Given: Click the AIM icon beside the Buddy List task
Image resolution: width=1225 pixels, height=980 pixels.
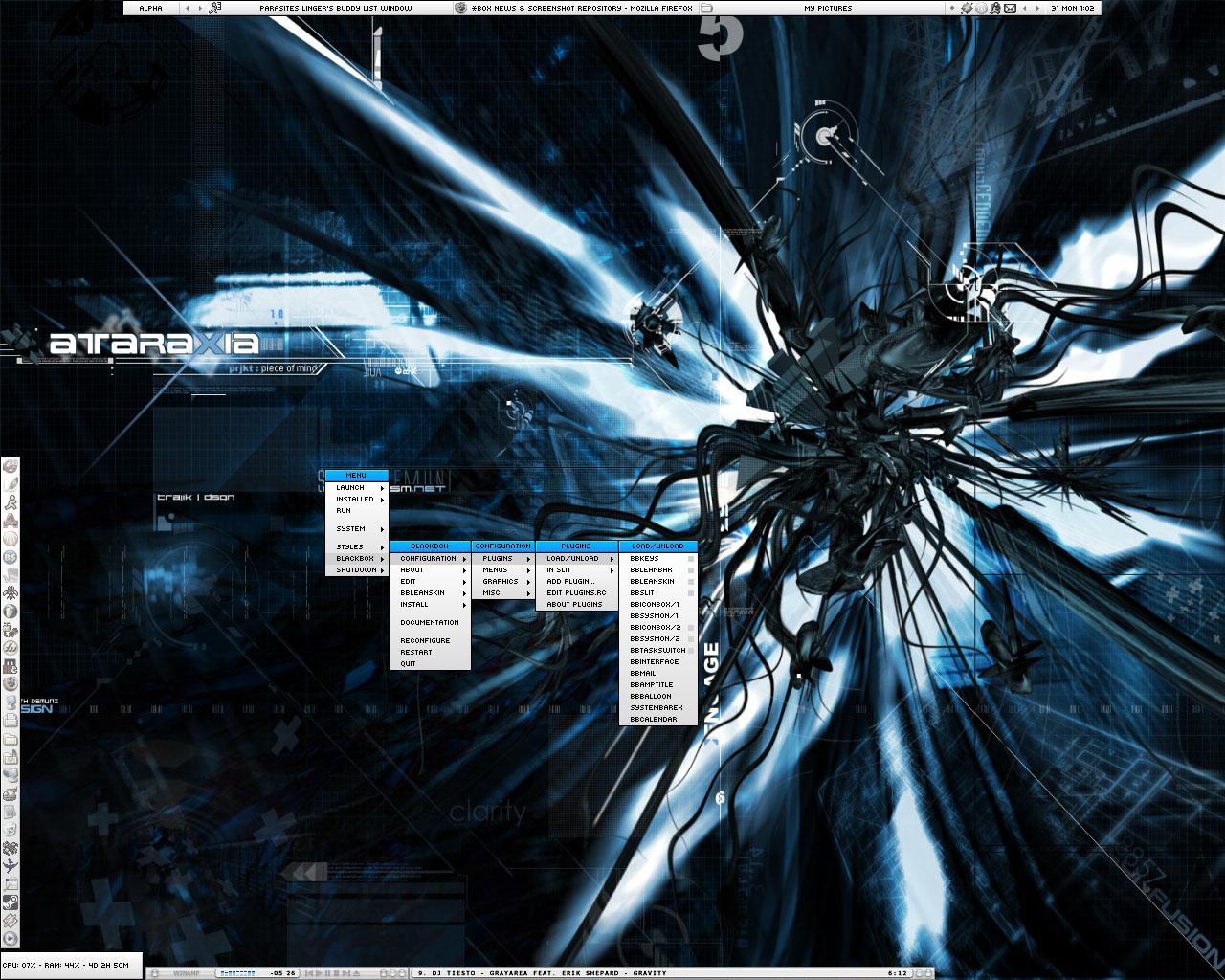Looking at the screenshot, I should point(215,8).
